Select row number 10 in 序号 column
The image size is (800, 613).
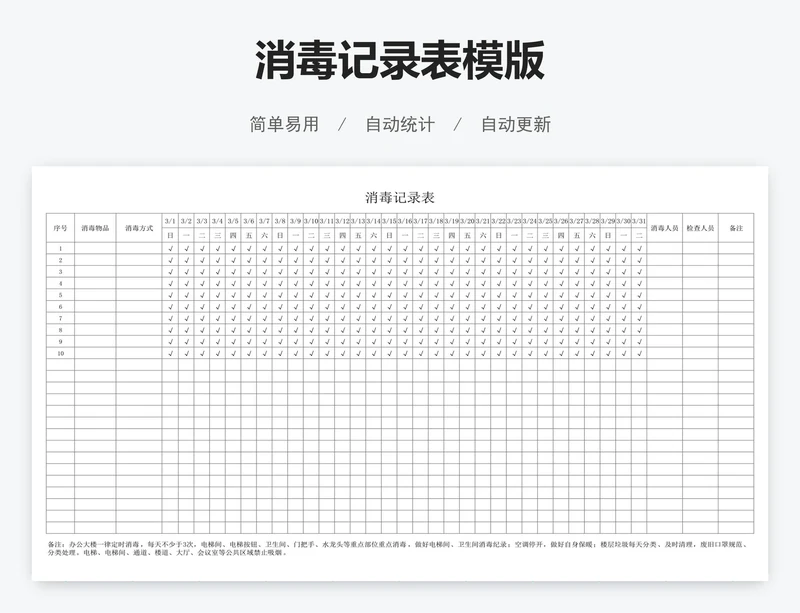pos(60,353)
